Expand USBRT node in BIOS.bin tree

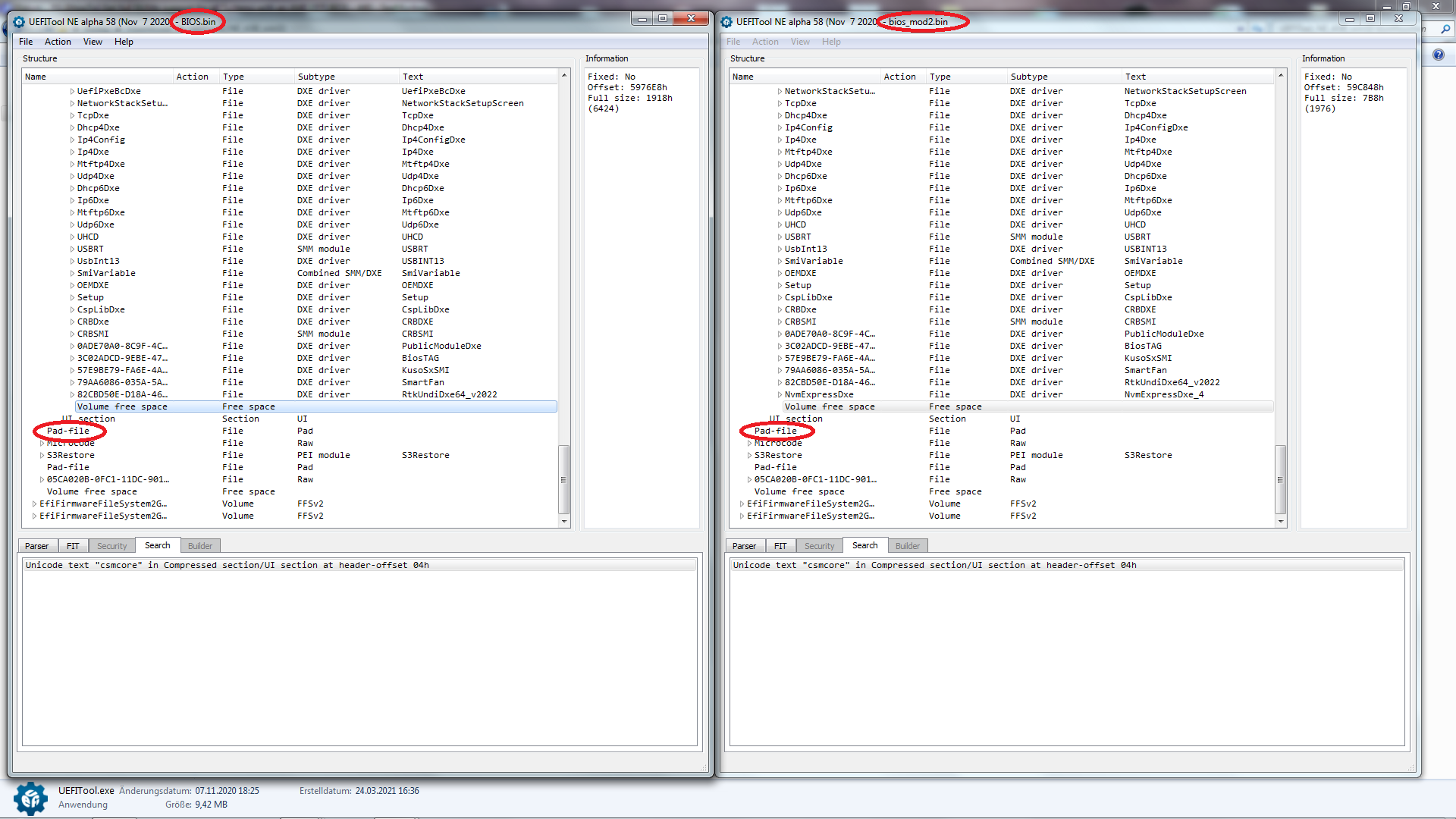[73, 249]
